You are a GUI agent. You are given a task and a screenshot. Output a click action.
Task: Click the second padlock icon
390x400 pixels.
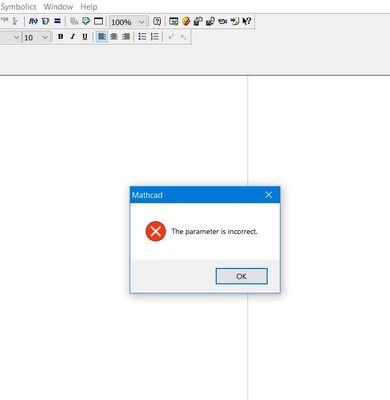click(x=210, y=21)
